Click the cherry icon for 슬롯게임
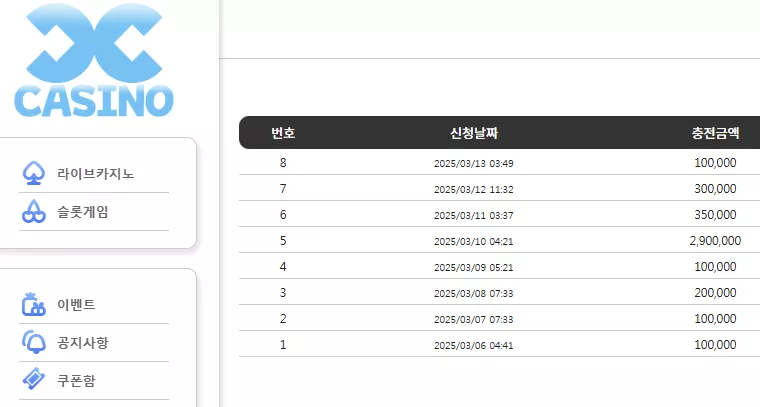 click(33, 212)
